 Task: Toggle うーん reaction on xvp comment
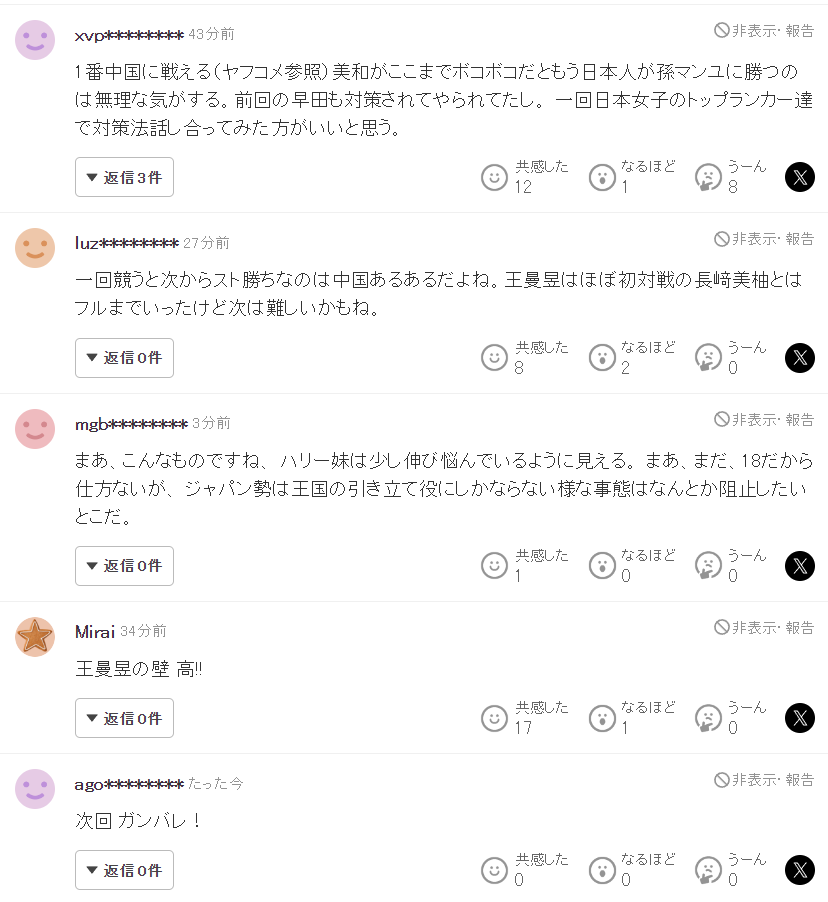pos(708,177)
